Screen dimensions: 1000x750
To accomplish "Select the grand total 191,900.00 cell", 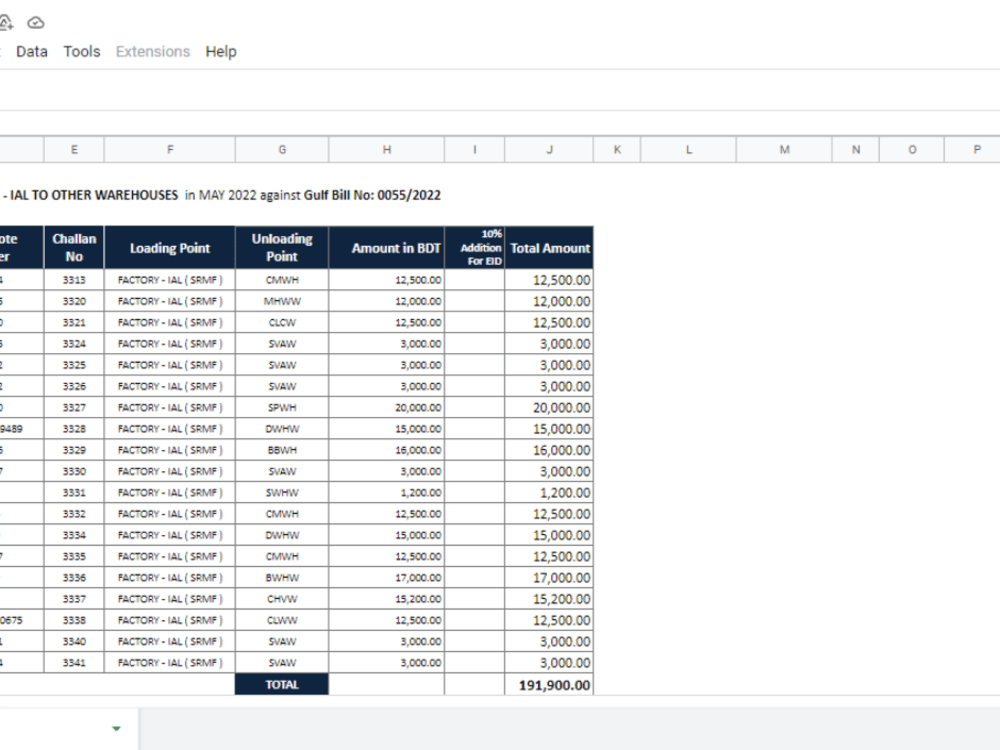I will pos(549,685).
